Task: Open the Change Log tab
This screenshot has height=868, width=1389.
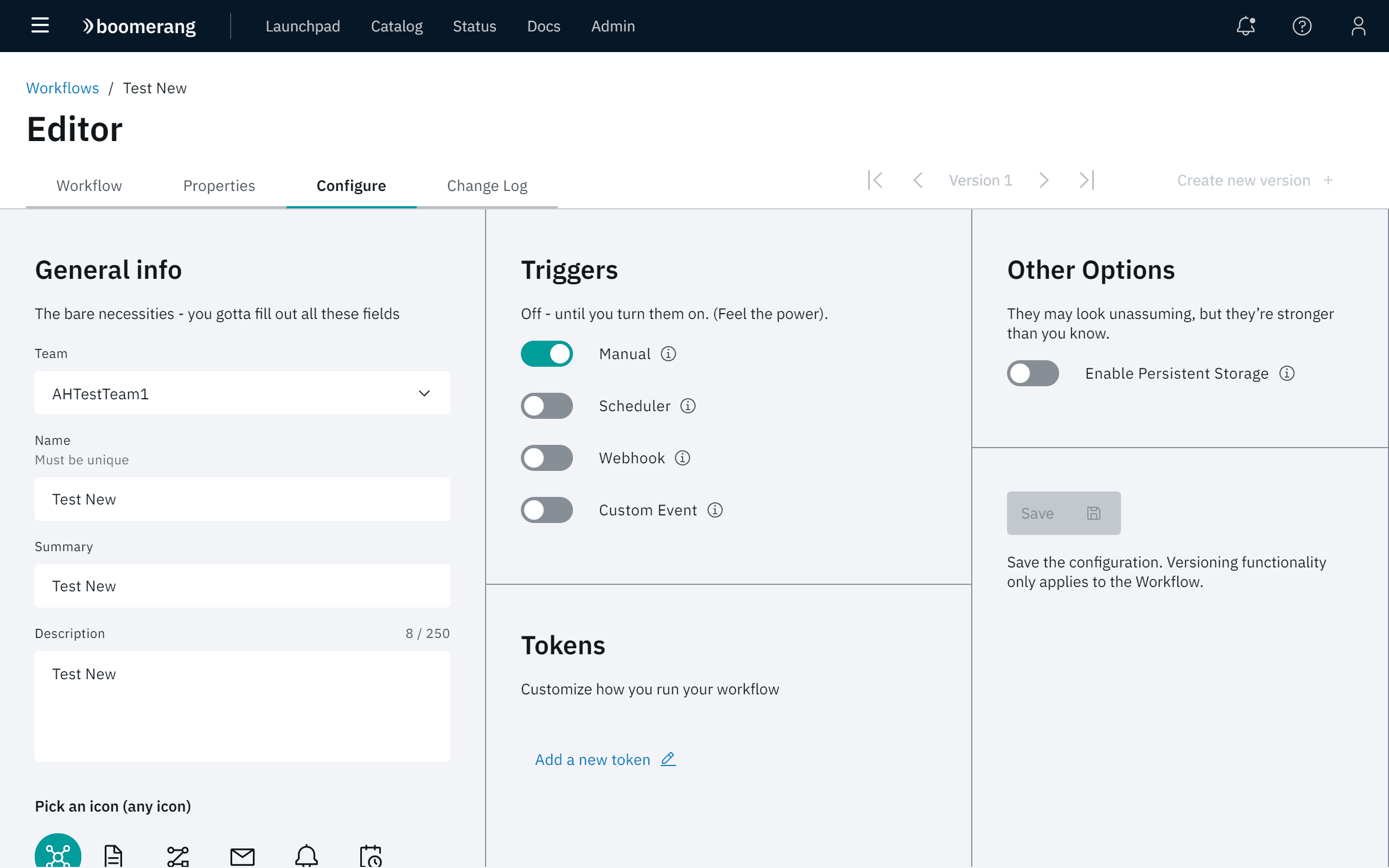Action: 487,186
